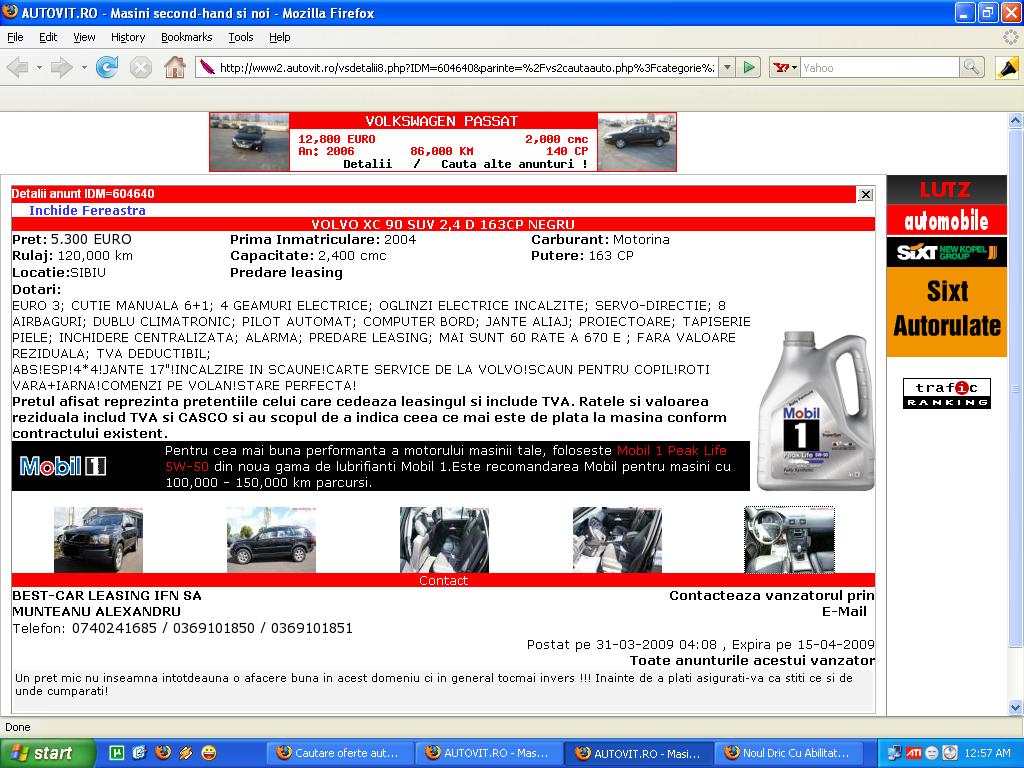This screenshot has width=1024, height=768.
Task: Go back using the Back arrow
Action: [x=18, y=67]
